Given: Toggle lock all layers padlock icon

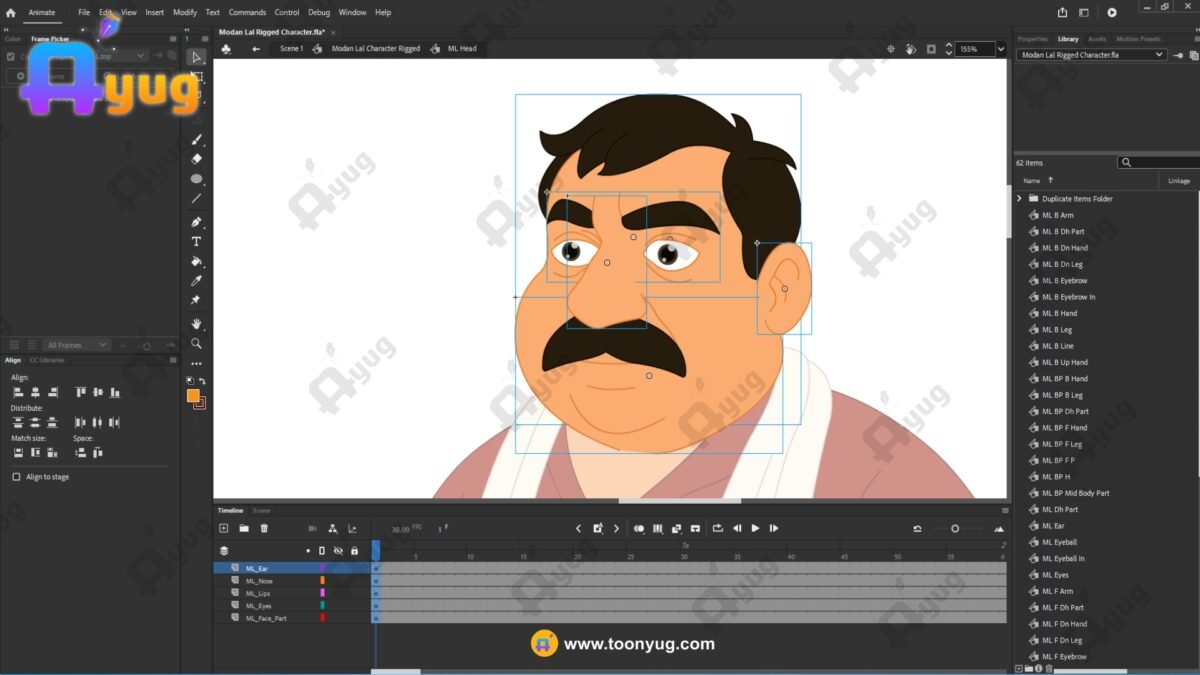Looking at the screenshot, I should pos(354,550).
